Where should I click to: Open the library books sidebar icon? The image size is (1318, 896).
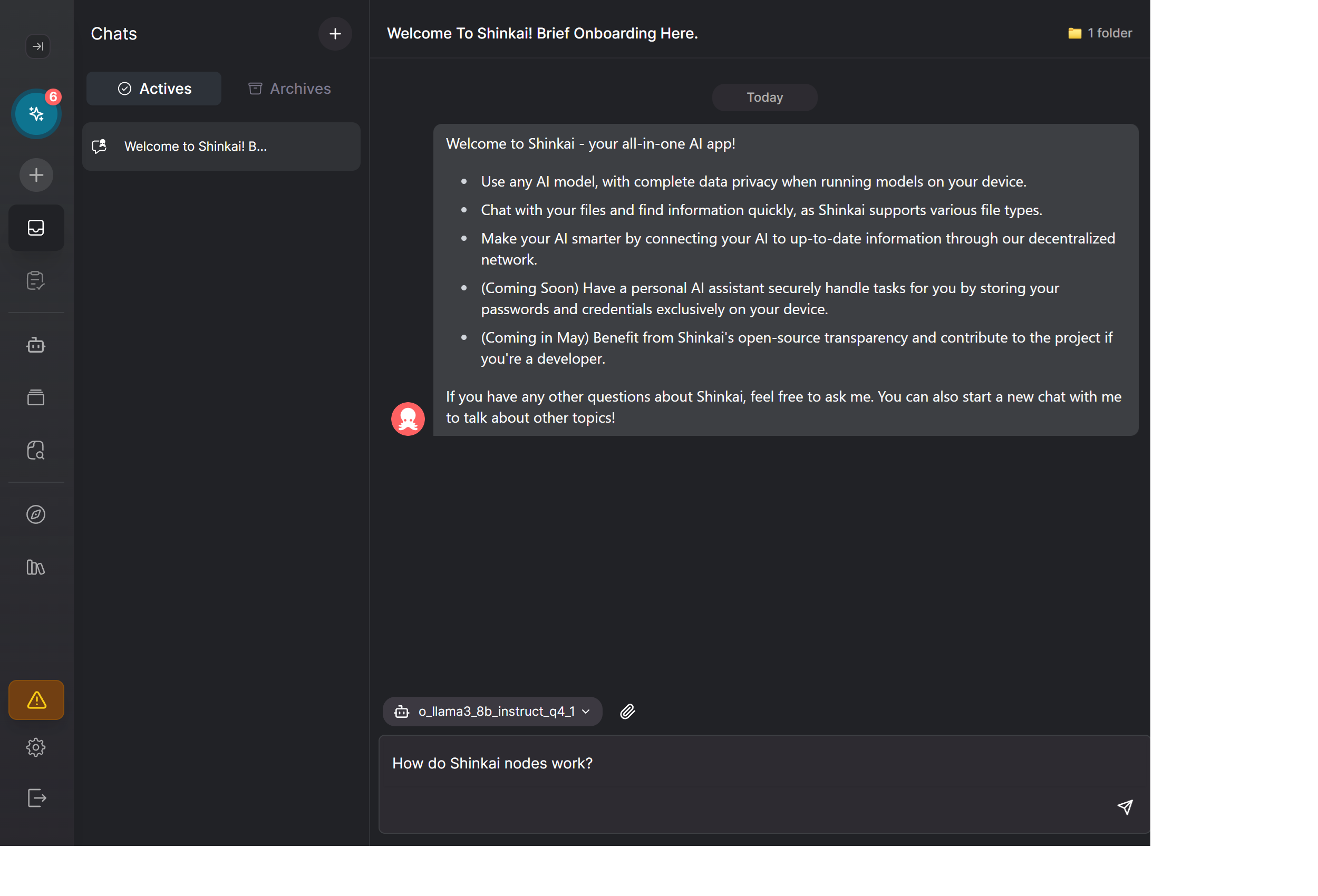click(36, 567)
